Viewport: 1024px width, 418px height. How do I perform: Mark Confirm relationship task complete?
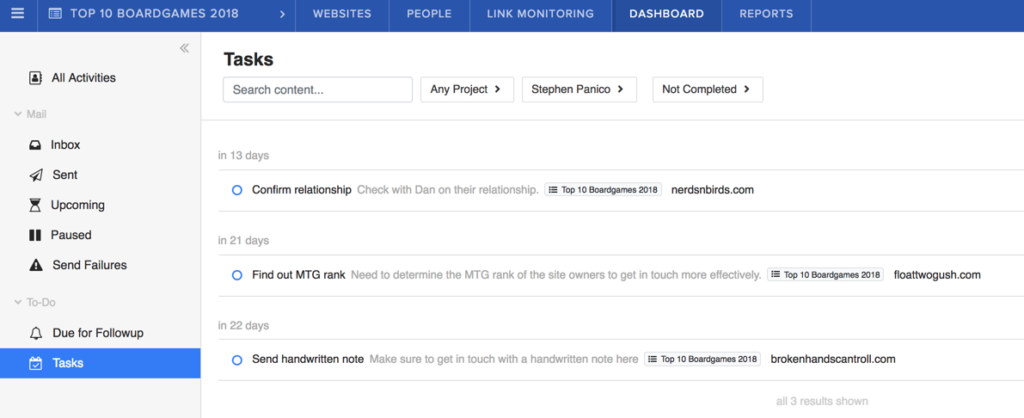click(x=237, y=190)
